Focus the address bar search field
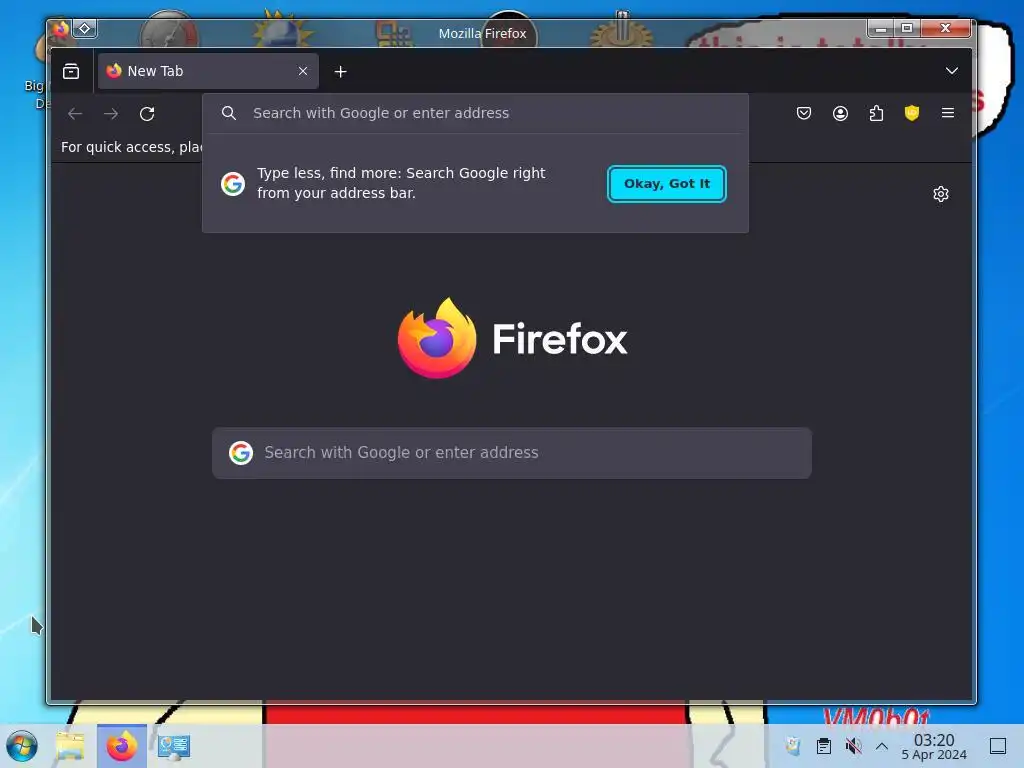Viewport: 1024px width, 768px height. click(475, 113)
